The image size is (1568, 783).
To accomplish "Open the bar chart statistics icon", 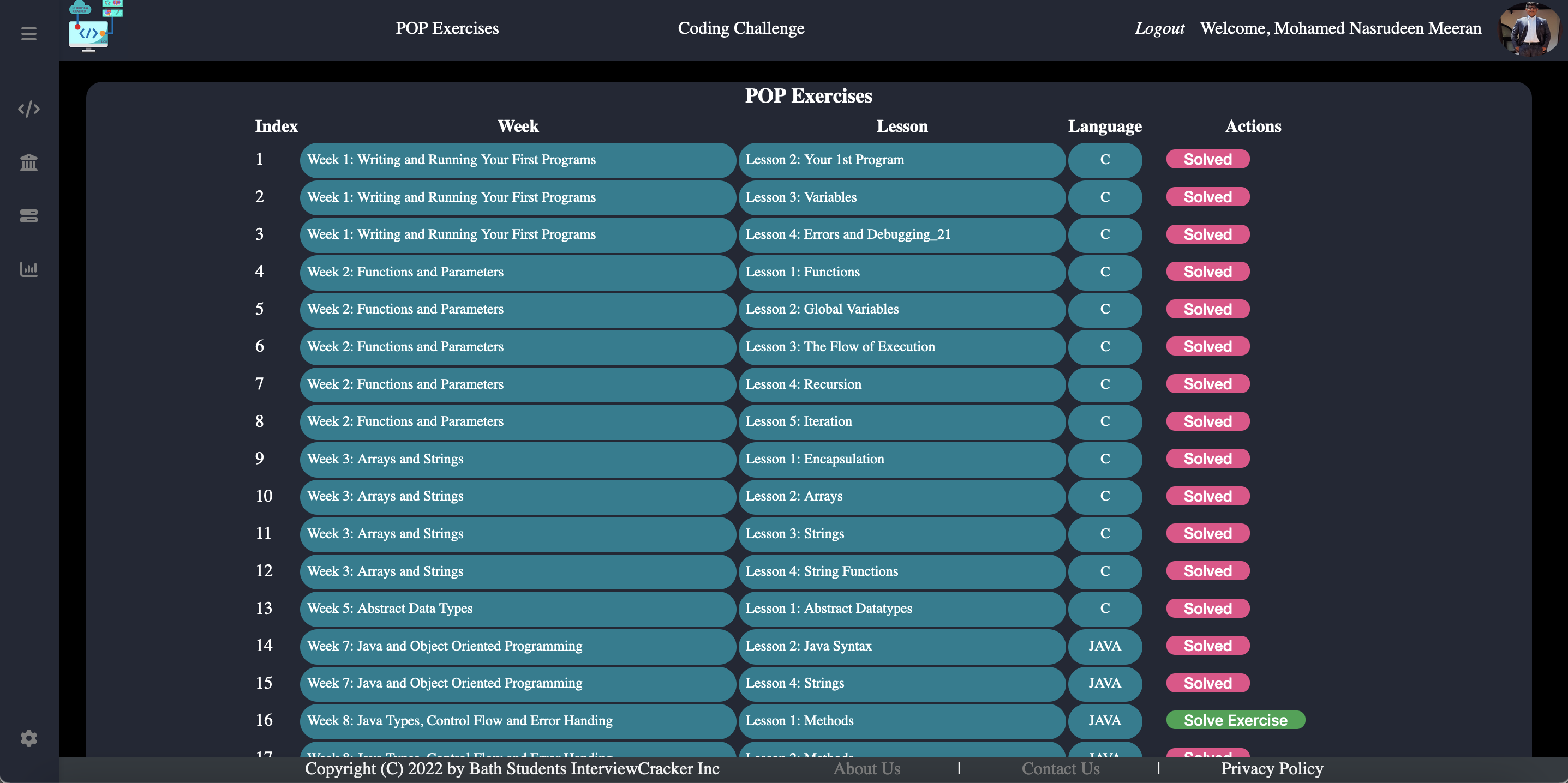I will click(28, 269).
